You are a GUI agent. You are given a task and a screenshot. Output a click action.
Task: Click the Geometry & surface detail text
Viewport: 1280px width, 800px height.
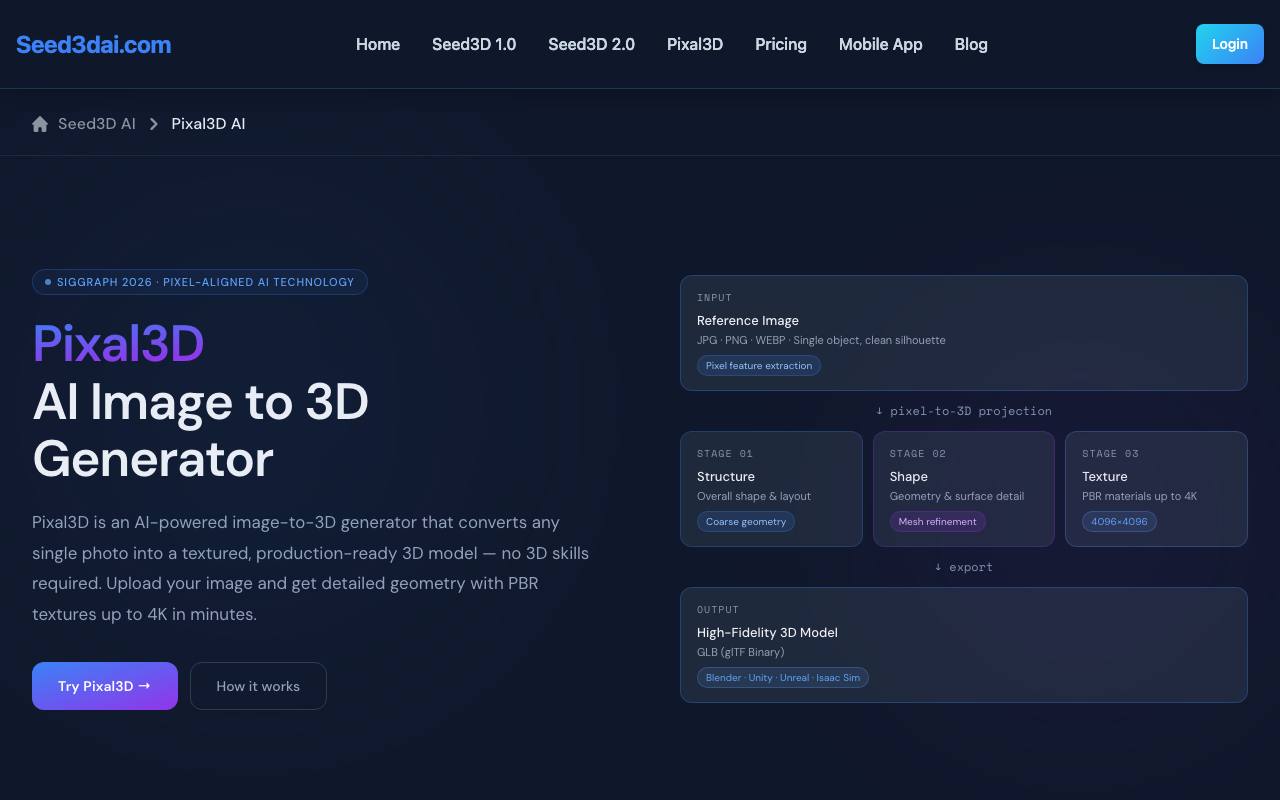pos(957,496)
